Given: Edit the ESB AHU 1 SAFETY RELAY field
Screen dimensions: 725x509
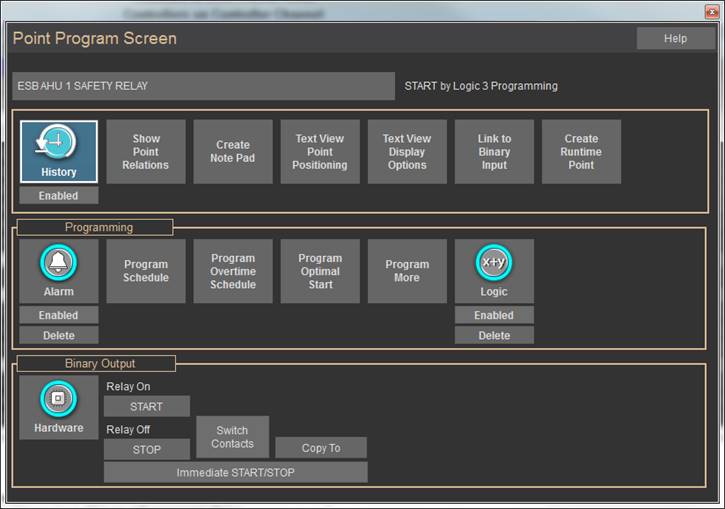Looking at the screenshot, I should tap(203, 86).
